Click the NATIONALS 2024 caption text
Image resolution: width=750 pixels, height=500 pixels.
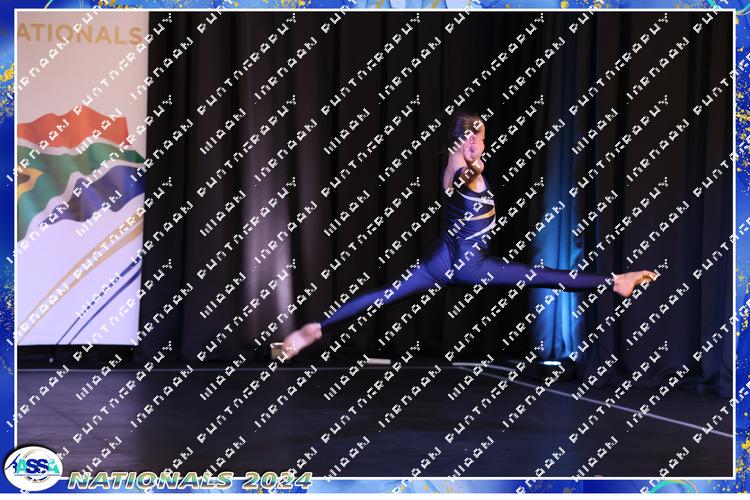pos(190,480)
